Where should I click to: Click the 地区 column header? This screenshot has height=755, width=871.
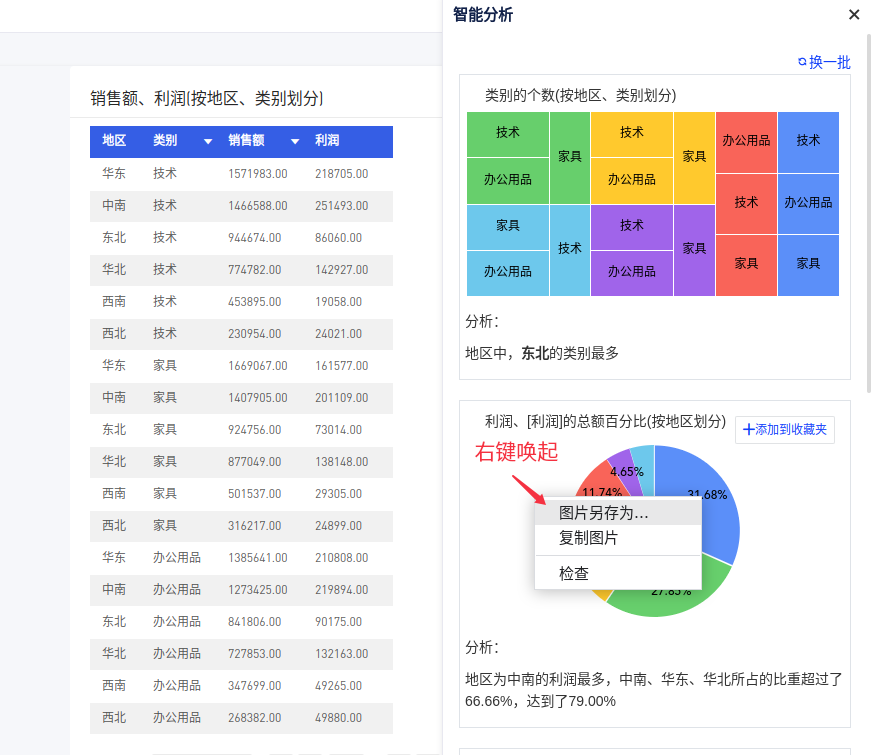(114, 141)
